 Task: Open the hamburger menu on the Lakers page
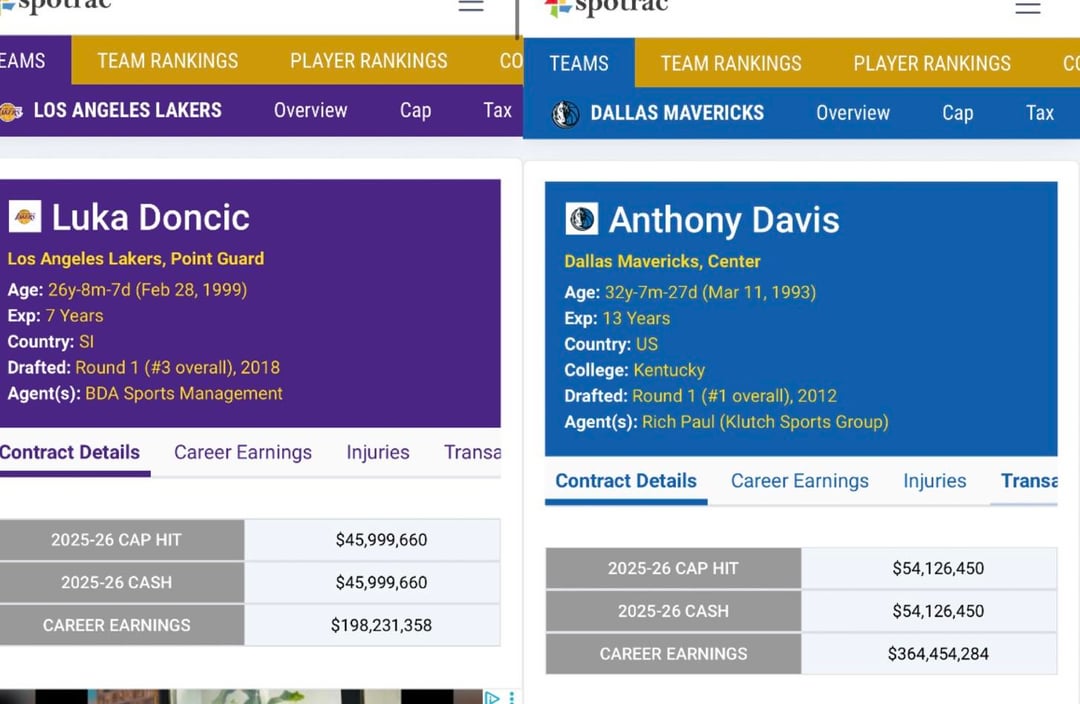pyautogui.click(x=470, y=5)
